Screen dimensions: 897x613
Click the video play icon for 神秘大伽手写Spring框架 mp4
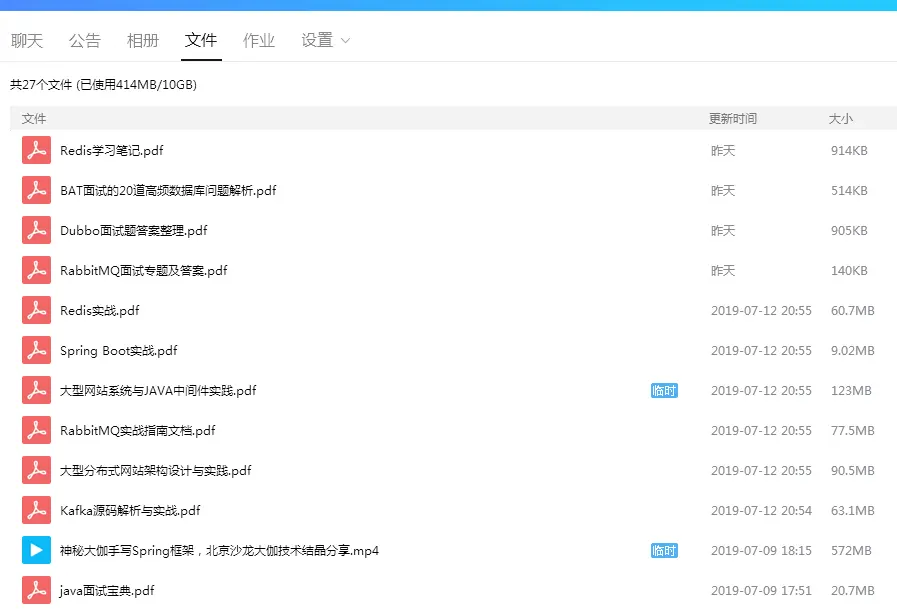coord(36,550)
